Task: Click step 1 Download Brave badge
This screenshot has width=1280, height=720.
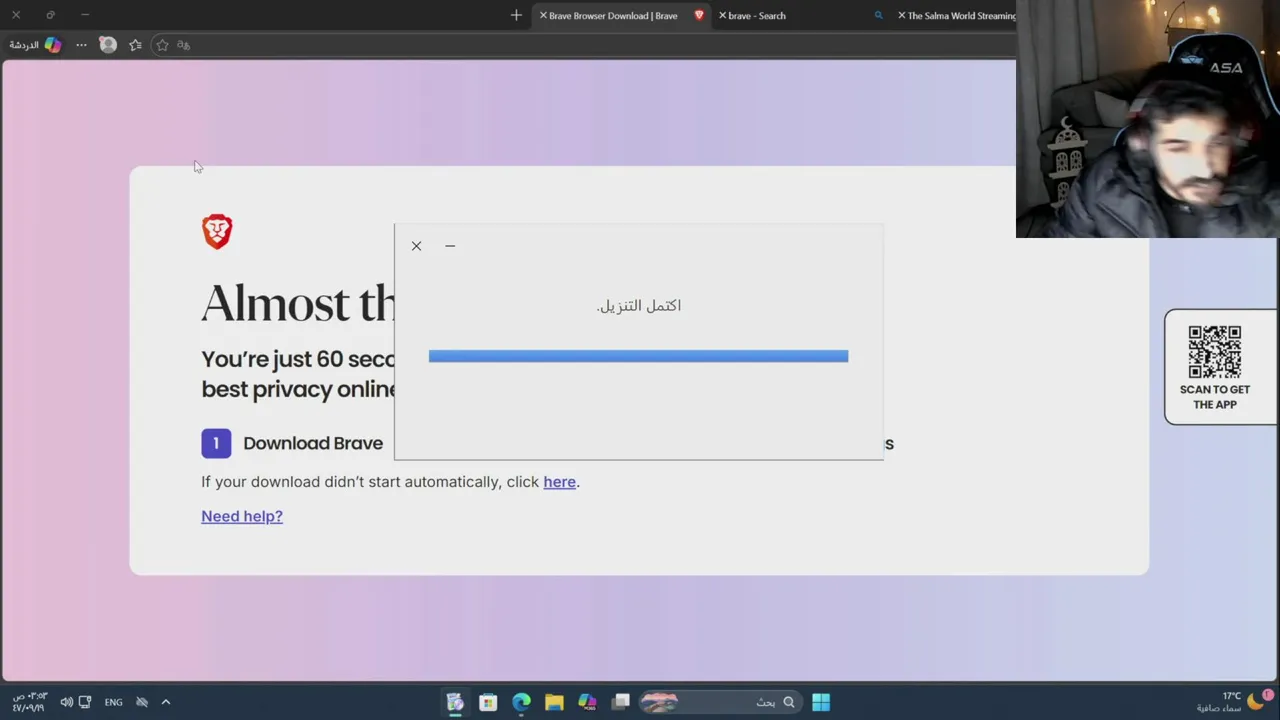Action: (216, 443)
